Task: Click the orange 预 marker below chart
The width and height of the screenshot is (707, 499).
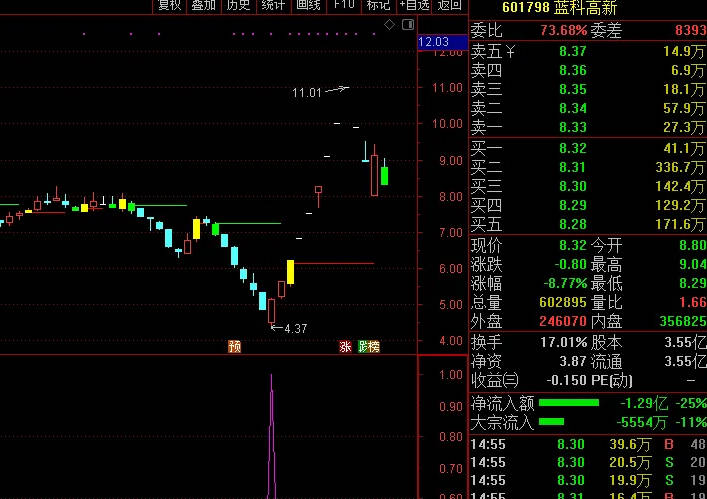Action: (x=234, y=346)
